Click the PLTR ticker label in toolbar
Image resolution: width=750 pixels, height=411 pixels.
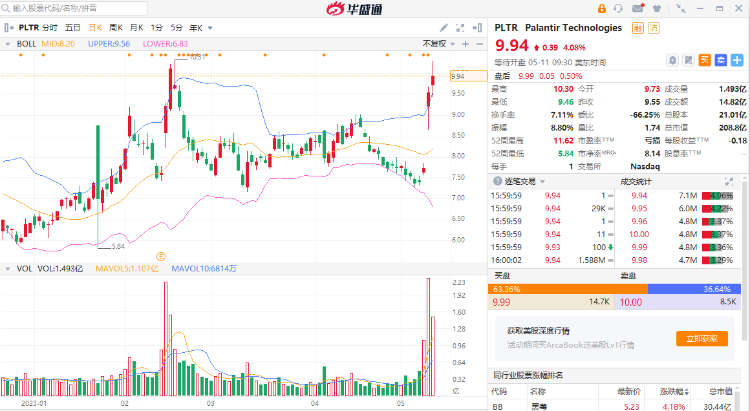29,28
